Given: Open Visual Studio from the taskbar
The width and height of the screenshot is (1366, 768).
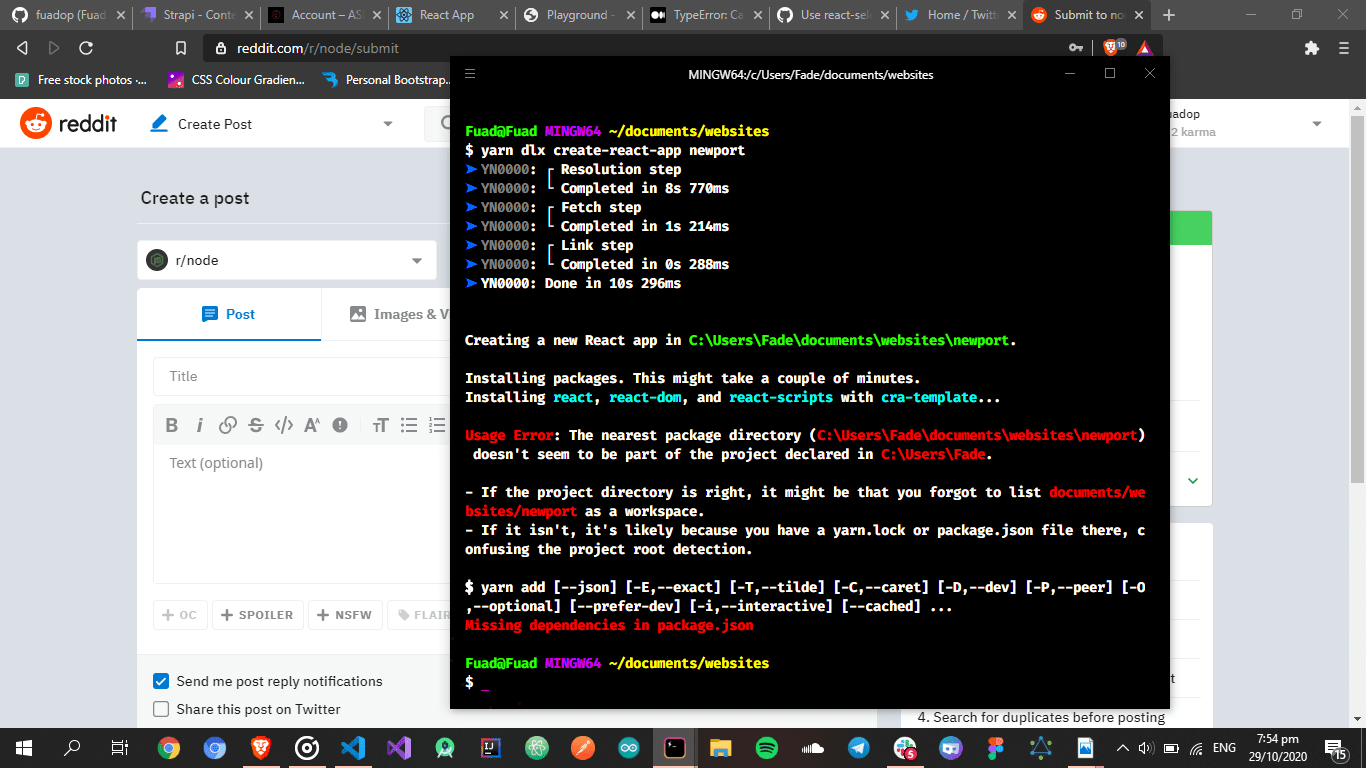Looking at the screenshot, I should (x=399, y=747).
